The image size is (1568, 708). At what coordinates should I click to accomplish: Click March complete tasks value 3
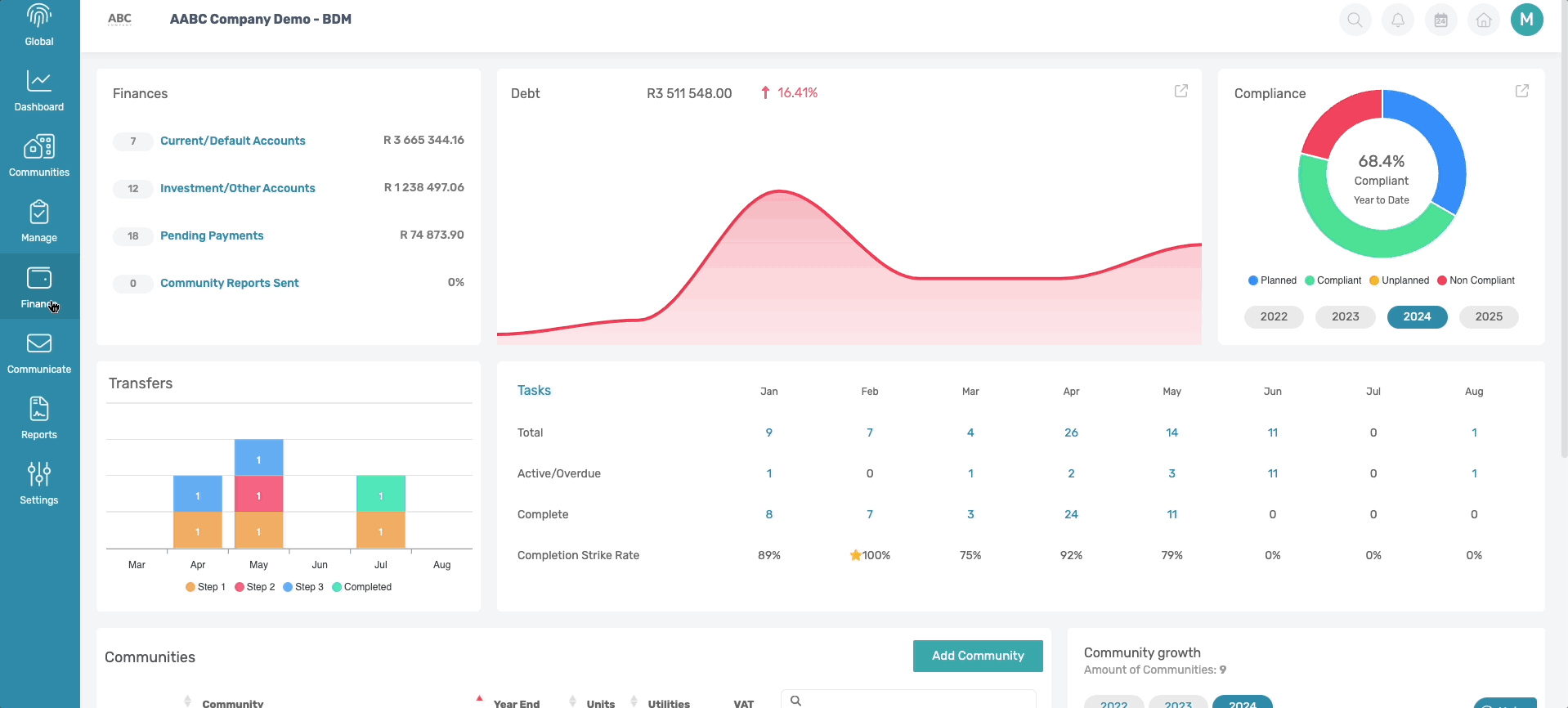(x=970, y=514)
